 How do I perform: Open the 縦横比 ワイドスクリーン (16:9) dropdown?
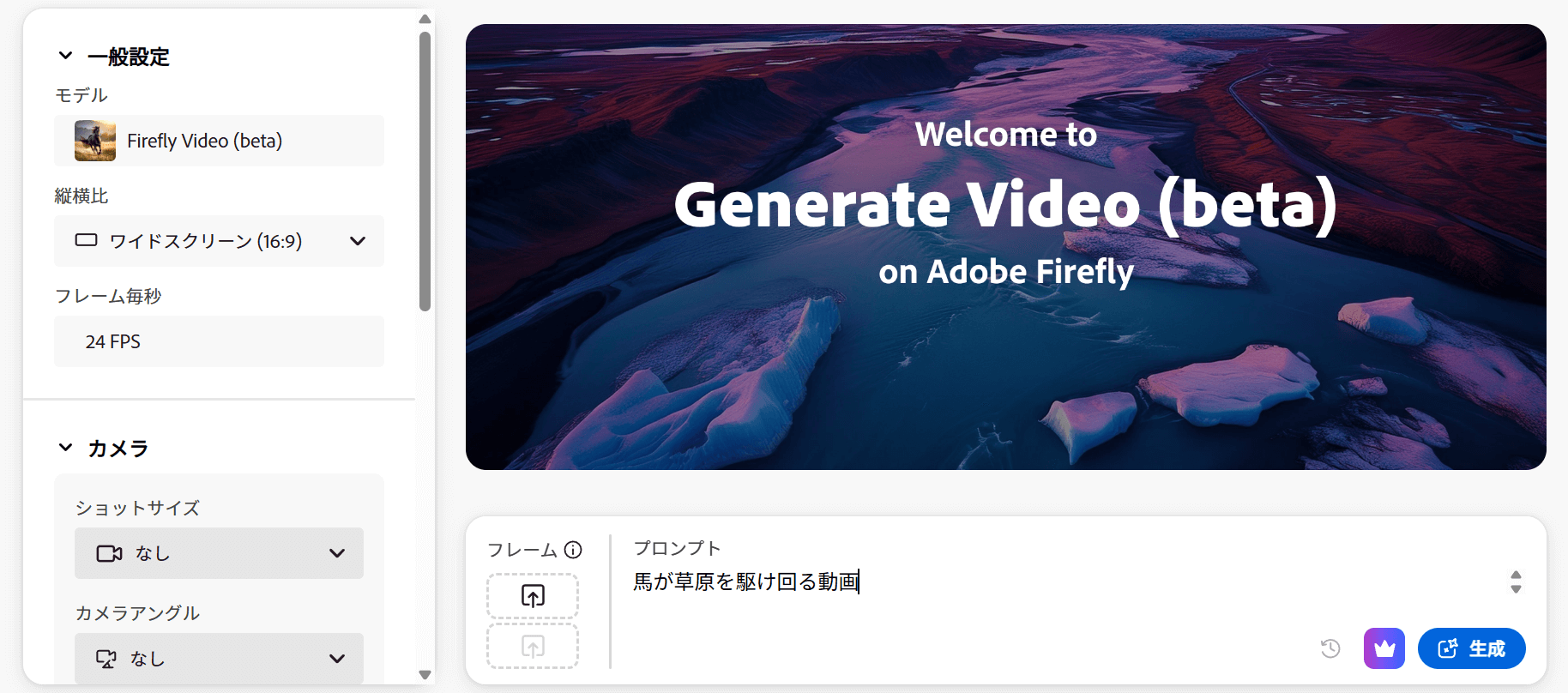click(x=219, y=241)
